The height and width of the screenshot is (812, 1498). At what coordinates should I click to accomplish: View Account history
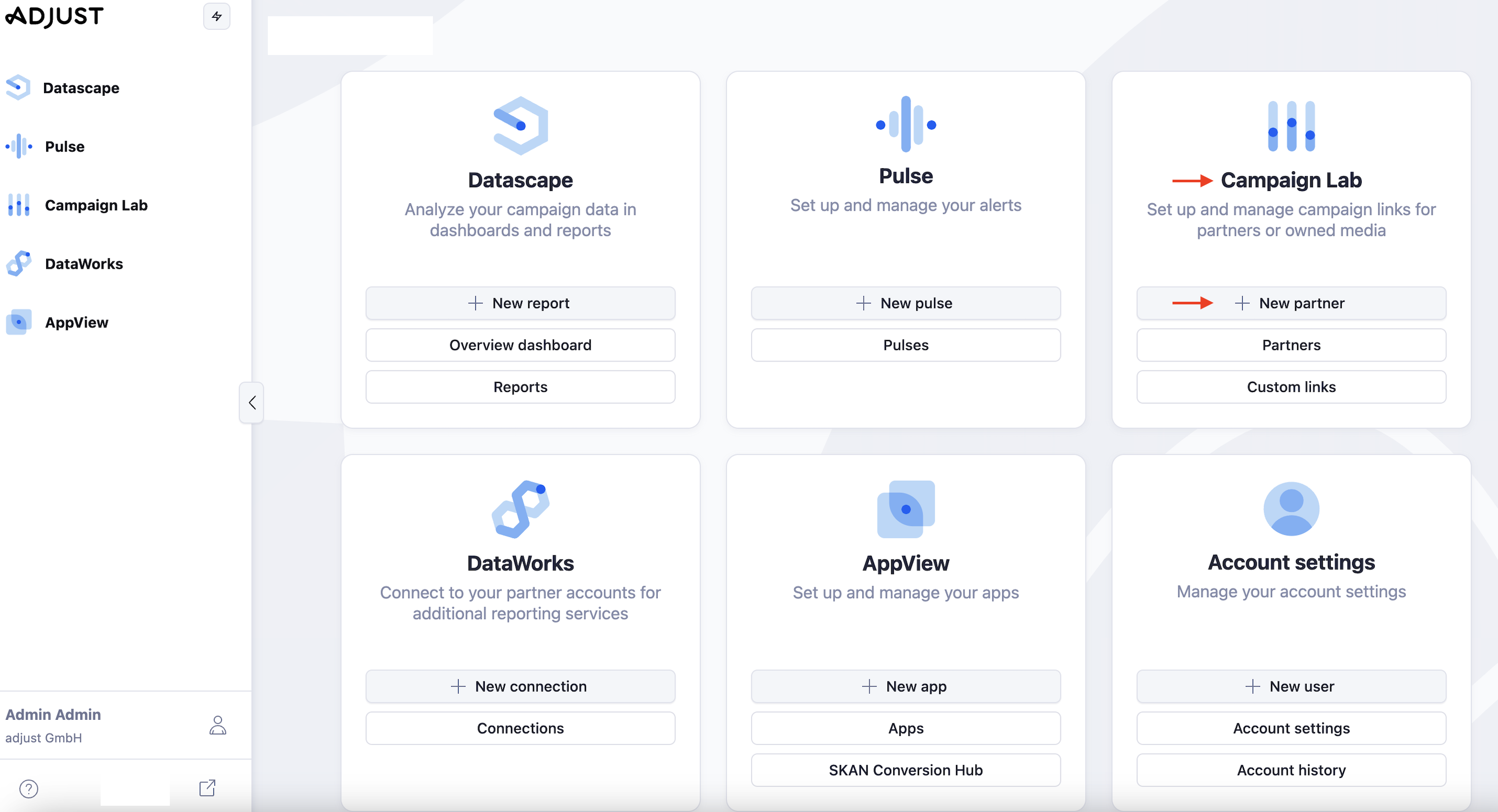(1291, 770)
